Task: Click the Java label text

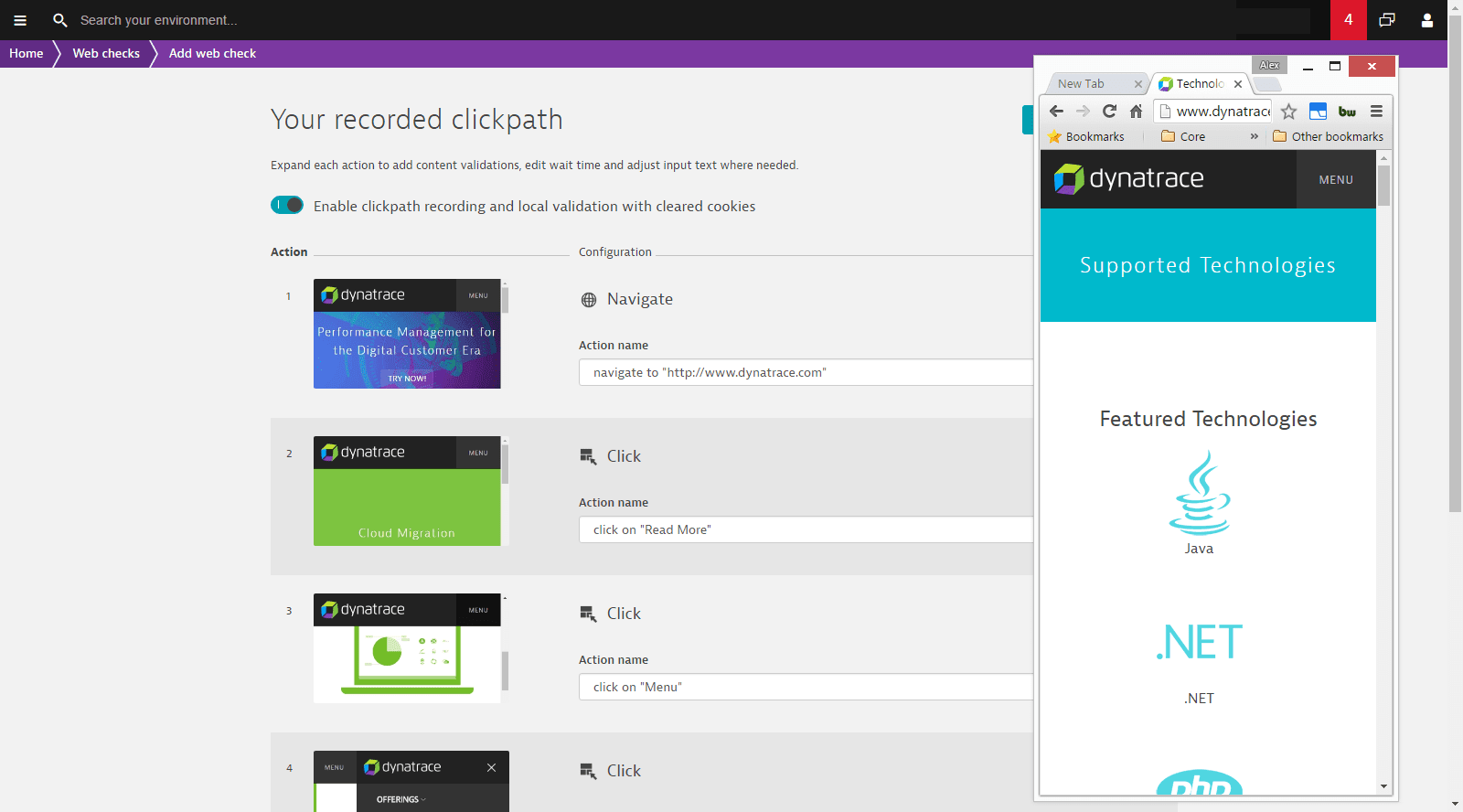Action: (x=1200, y=549)
